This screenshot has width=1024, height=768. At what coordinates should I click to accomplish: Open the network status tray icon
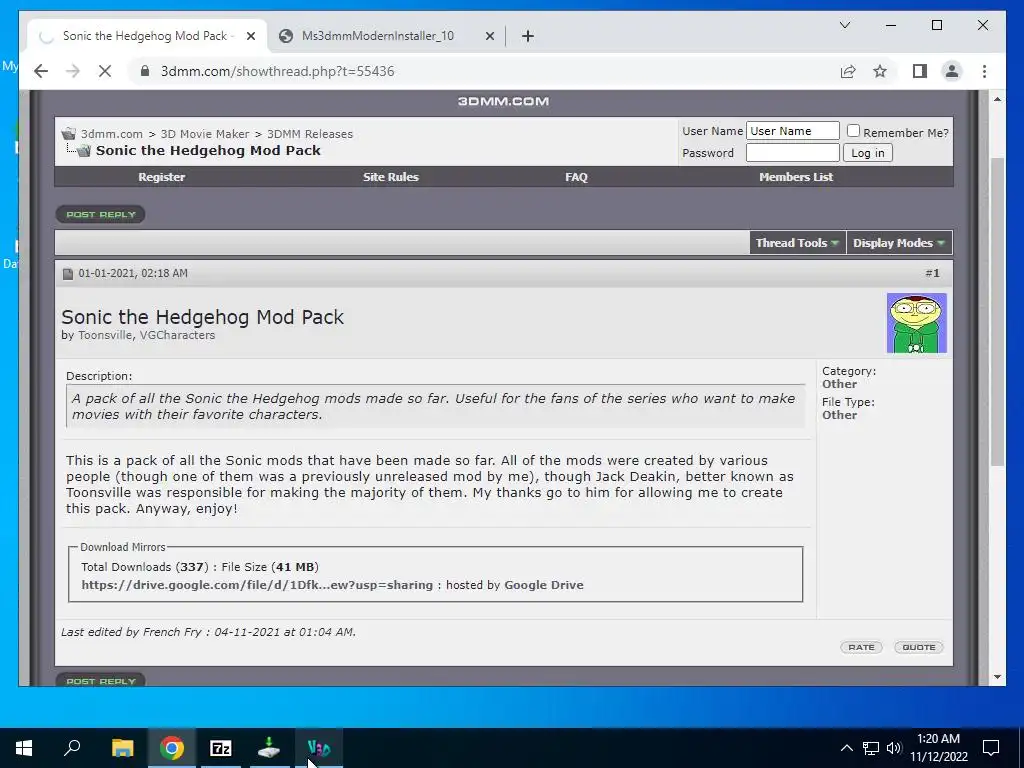click(x=871, y=748)
